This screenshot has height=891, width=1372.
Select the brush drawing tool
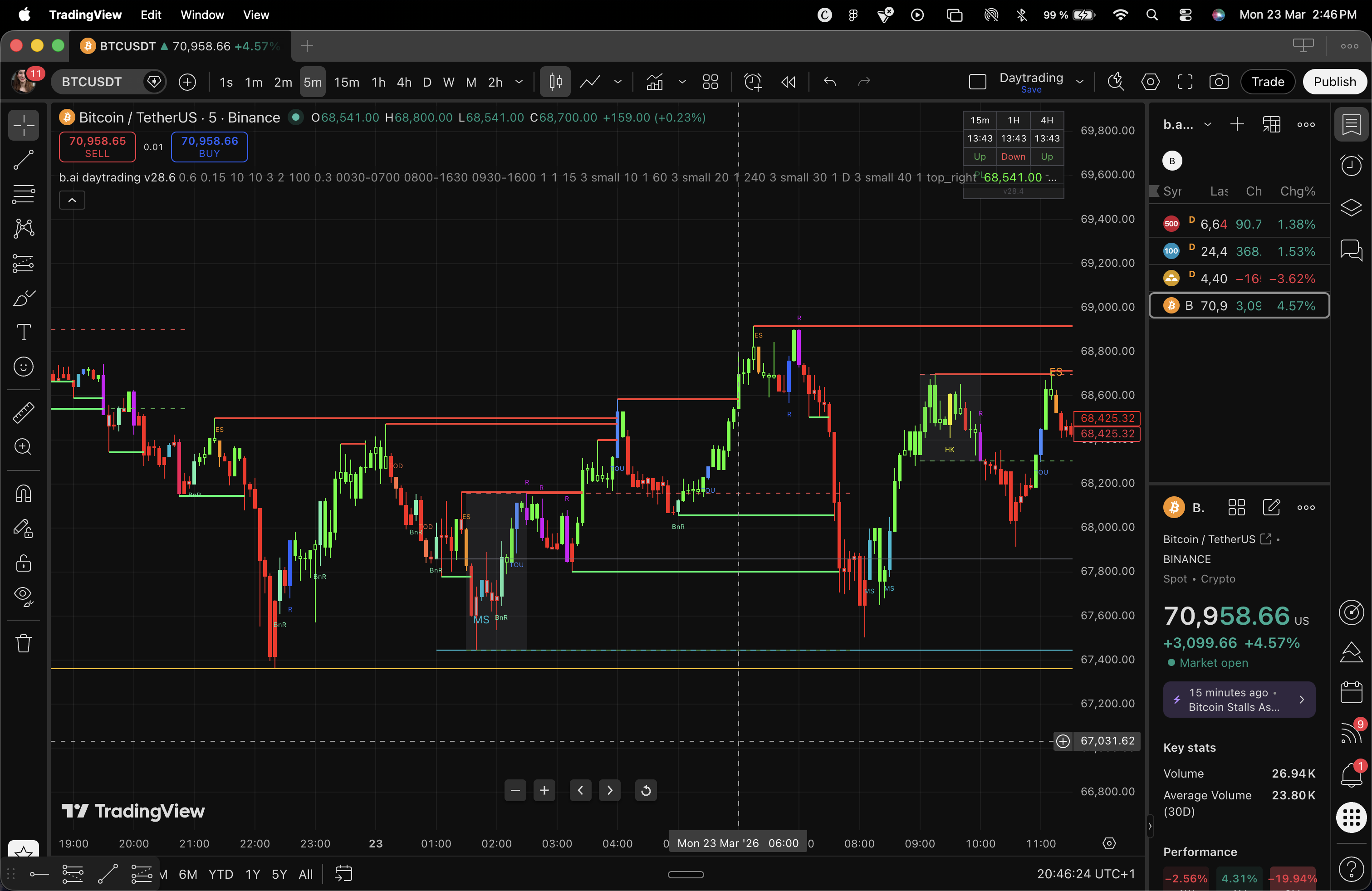[24, 298]
